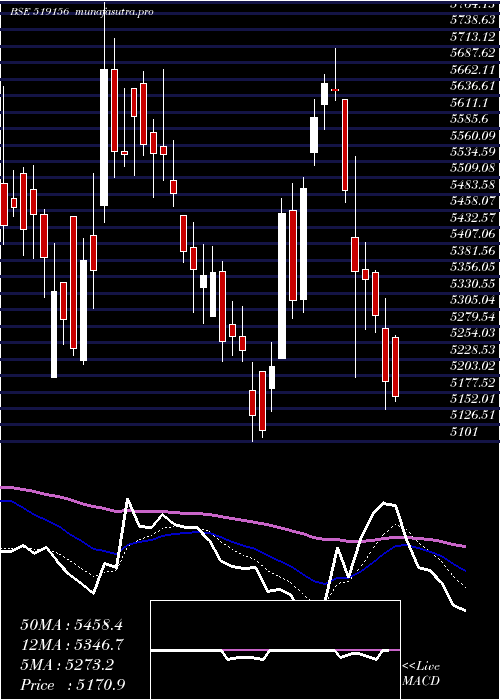Click the Price : 5170.9 readout
The image size is (500, 700).
click(x=73, y=684)
